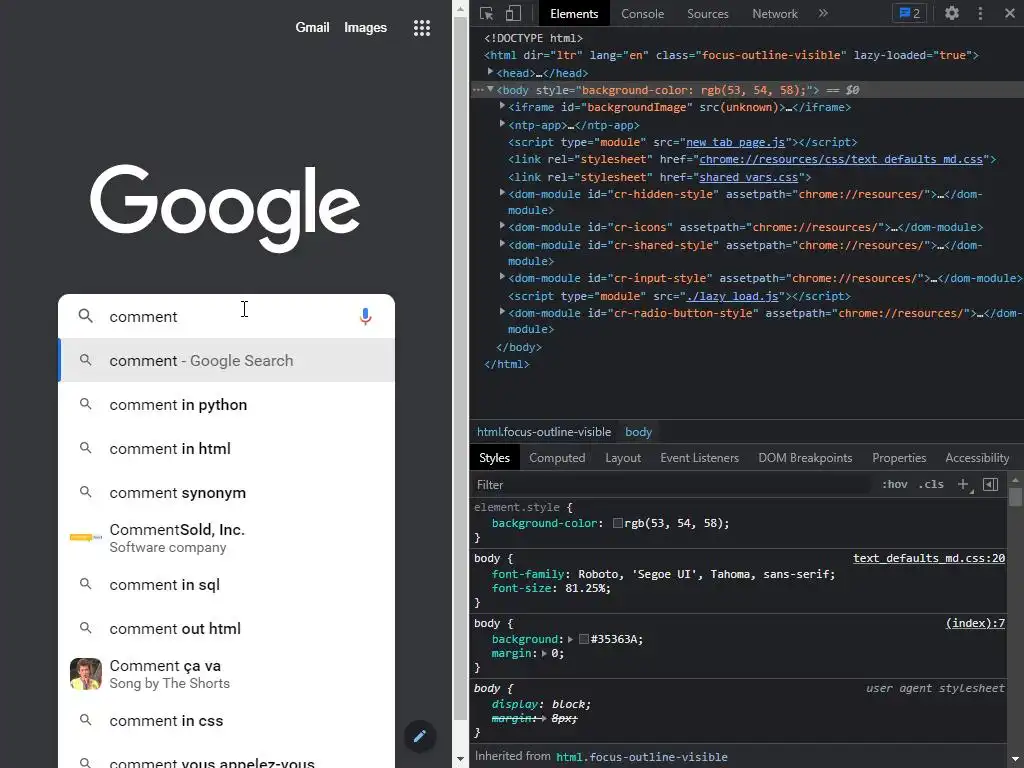Toggle the device toolbar icon
The image size is (1024, 768).
tap(513, 13)
